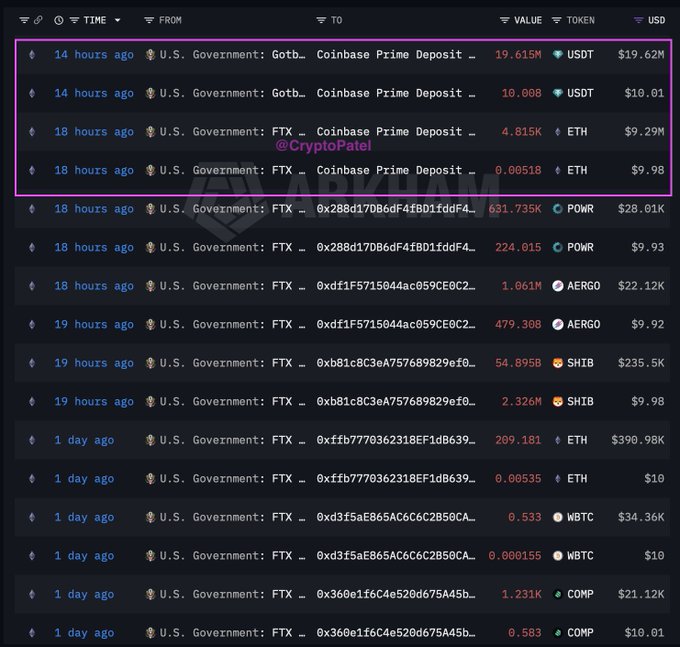Open the filter icon beside TIME
Image resolution: width=680 pixels, height=647 pixels.
point(75,20)
